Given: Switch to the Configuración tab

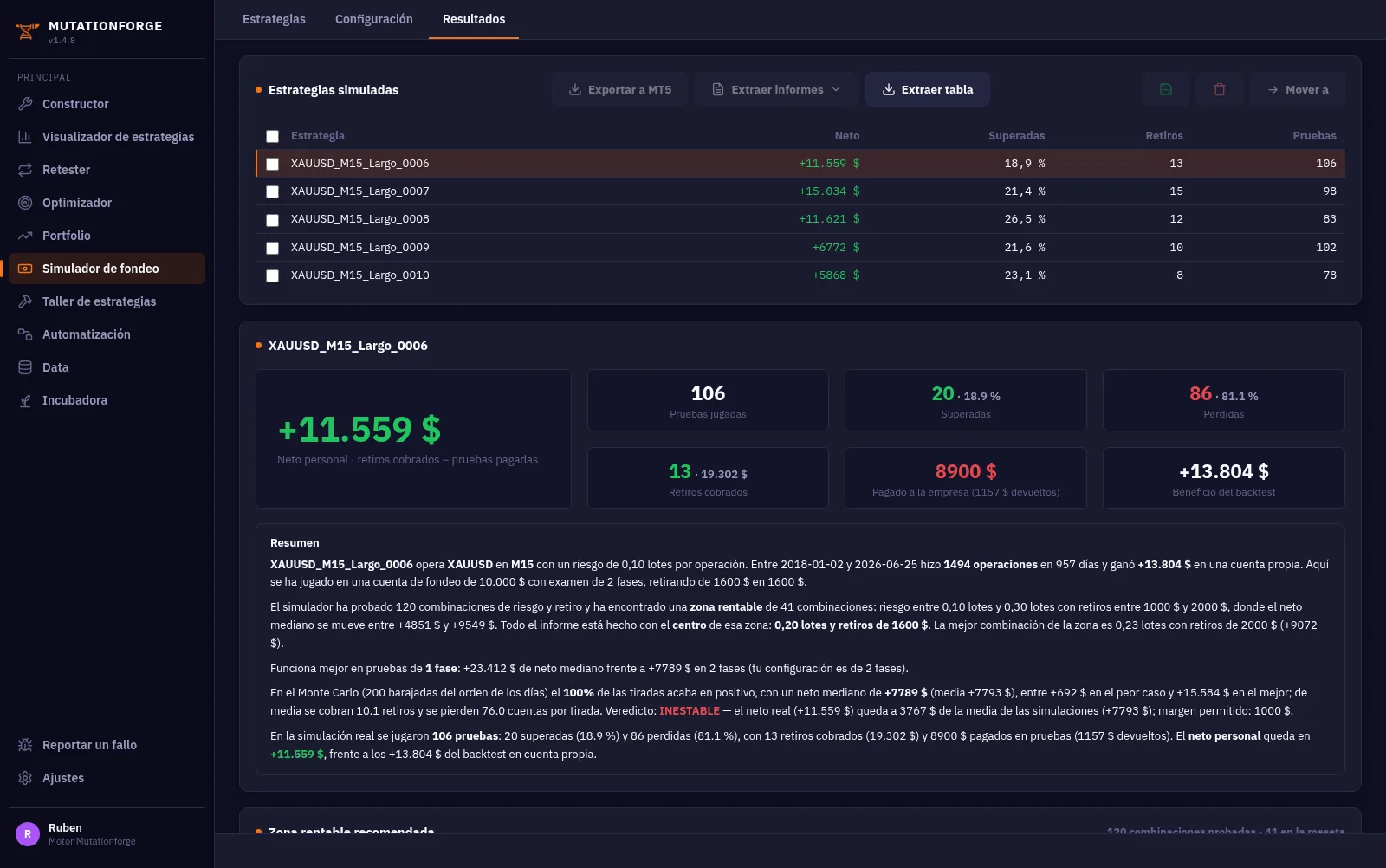Looking at the screenshot, I should click(374, 19).
